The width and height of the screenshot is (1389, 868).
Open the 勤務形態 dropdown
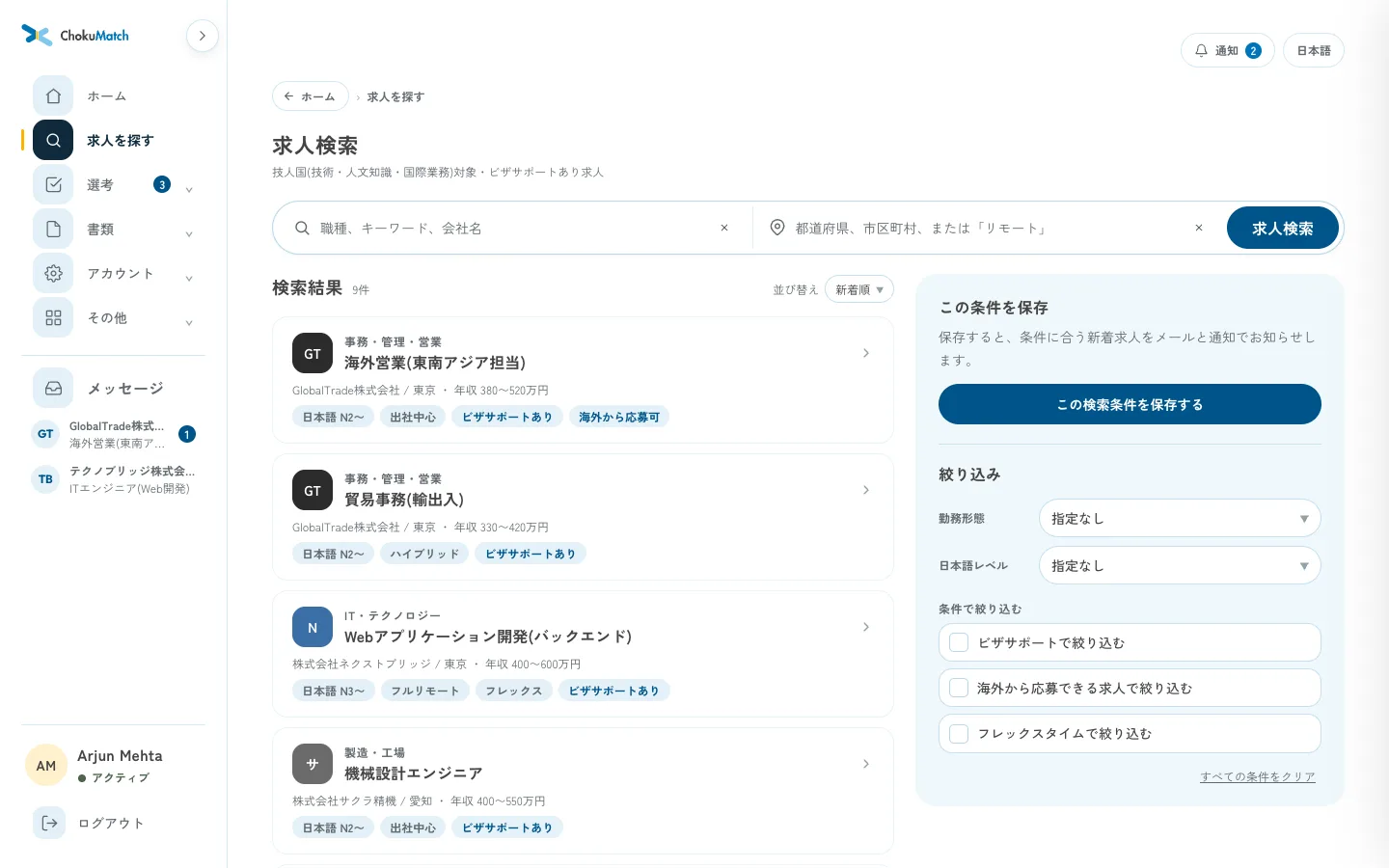(x=1180, y=518)
